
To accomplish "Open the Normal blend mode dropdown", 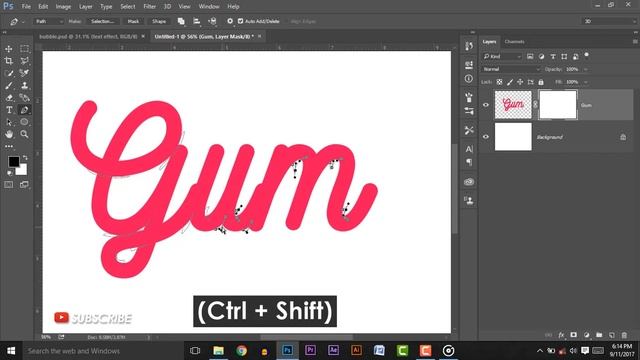I will (x=511, y=69).
